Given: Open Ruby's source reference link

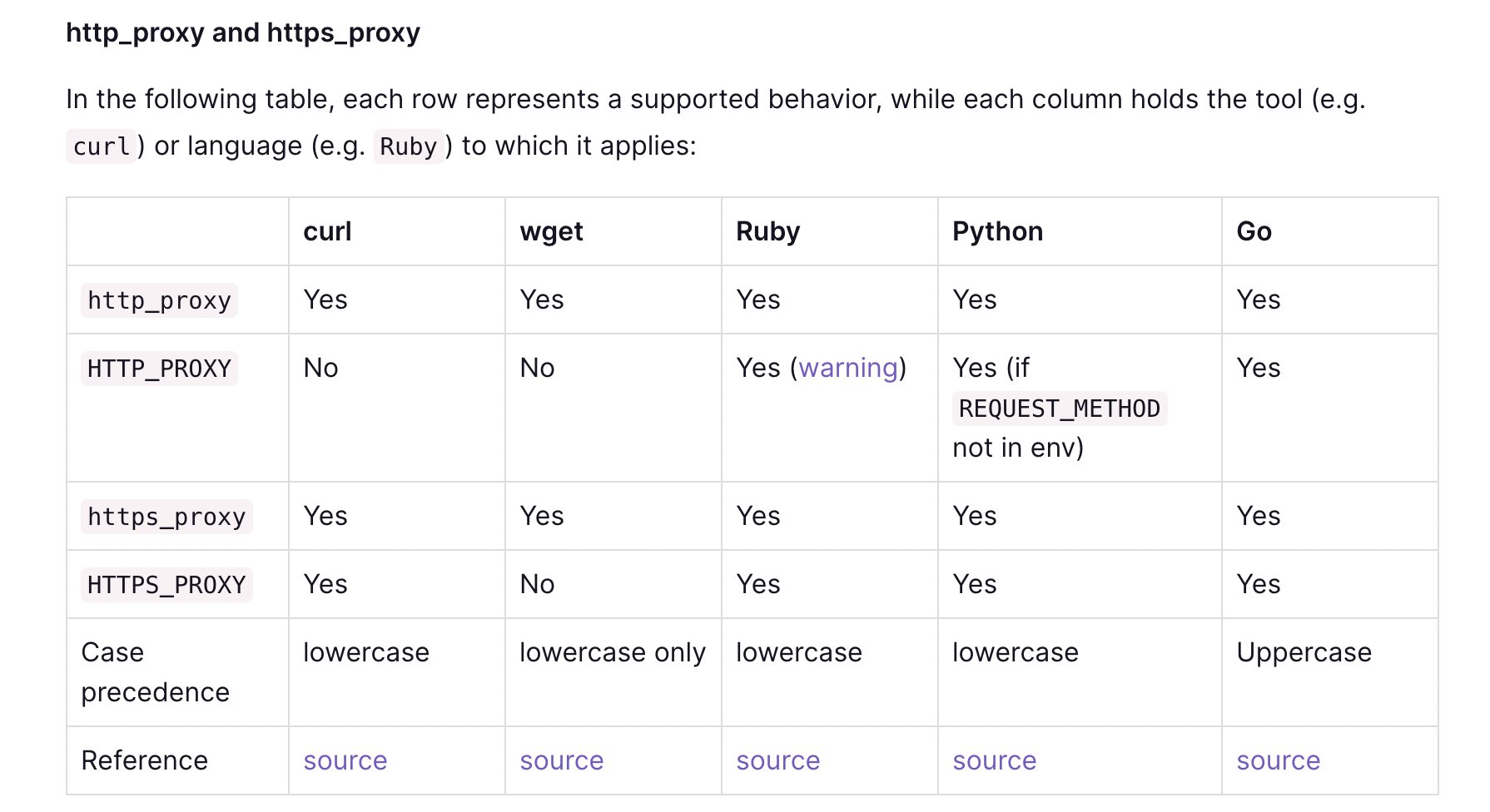Looking at the screenshot, I should coord(777,760).
